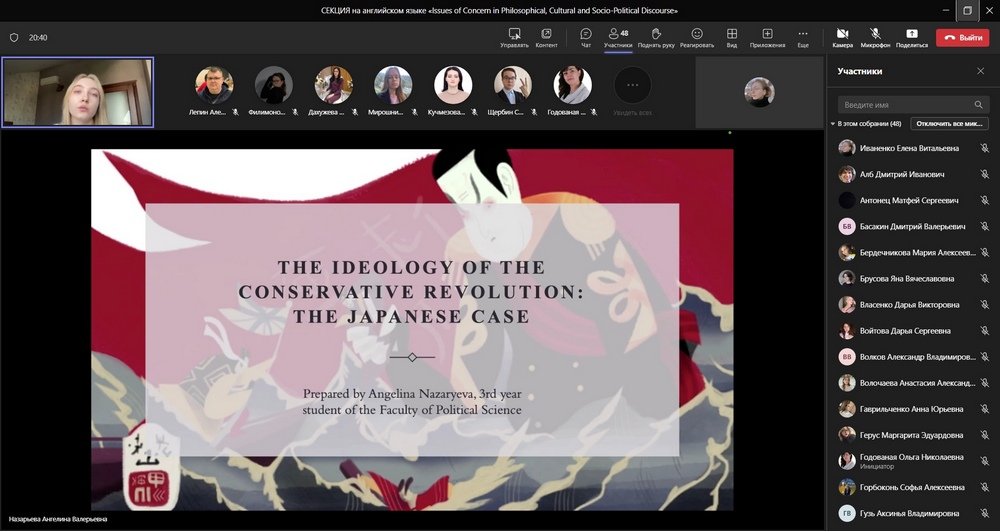Focus the Введите имя search field

coord(913,105)
